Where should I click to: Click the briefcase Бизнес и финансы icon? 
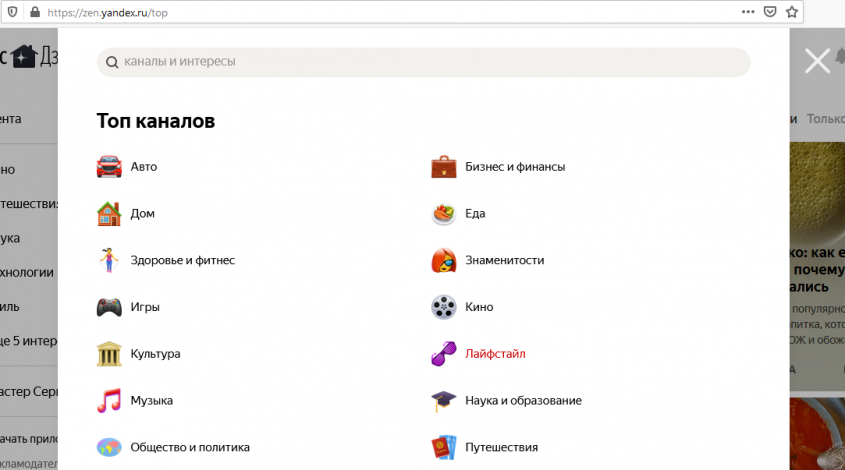[444, 167]
